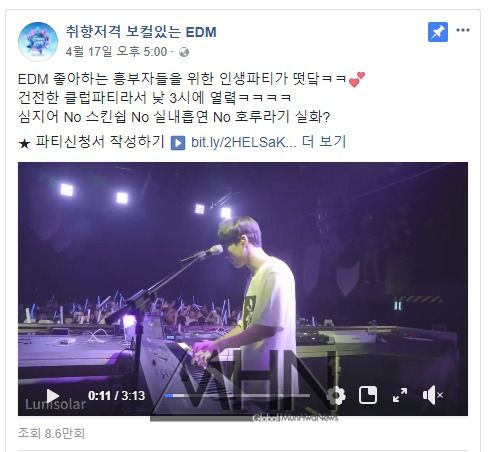The width and height of the screenshot is (492, 452).
Task: Click the view count 조회 8.6만회
Action: click(x=51, y=433)
